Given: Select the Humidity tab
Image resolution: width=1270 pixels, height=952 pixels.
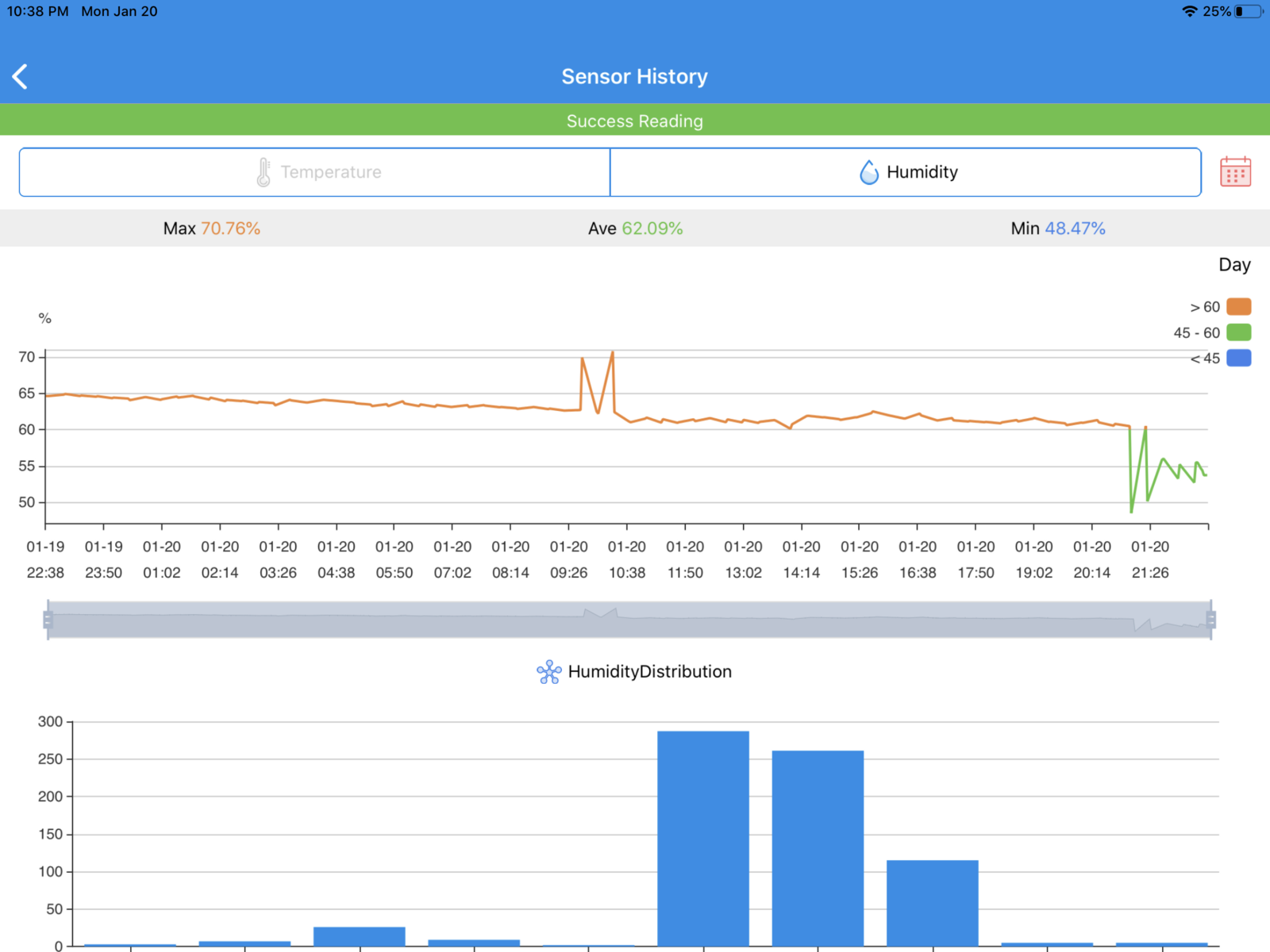Looking at the screenshot, I should point(906,172).
